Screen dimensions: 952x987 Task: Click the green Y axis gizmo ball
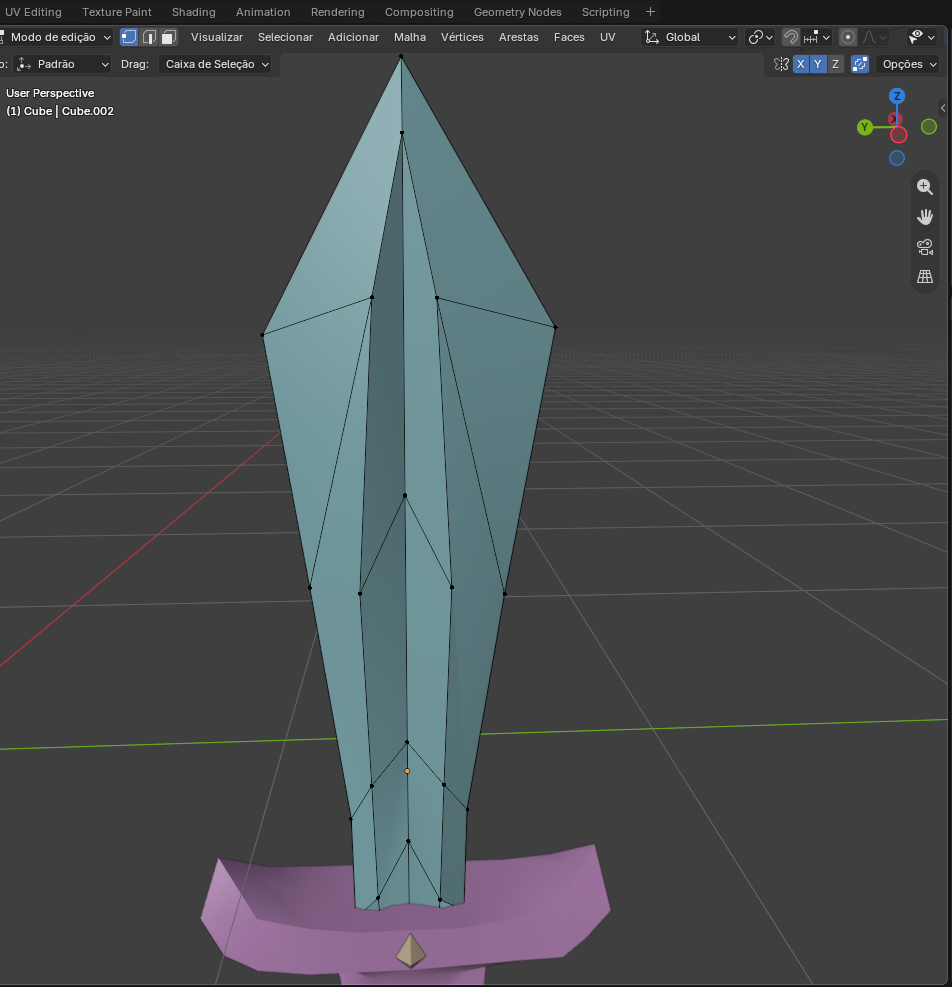(865, 127)
